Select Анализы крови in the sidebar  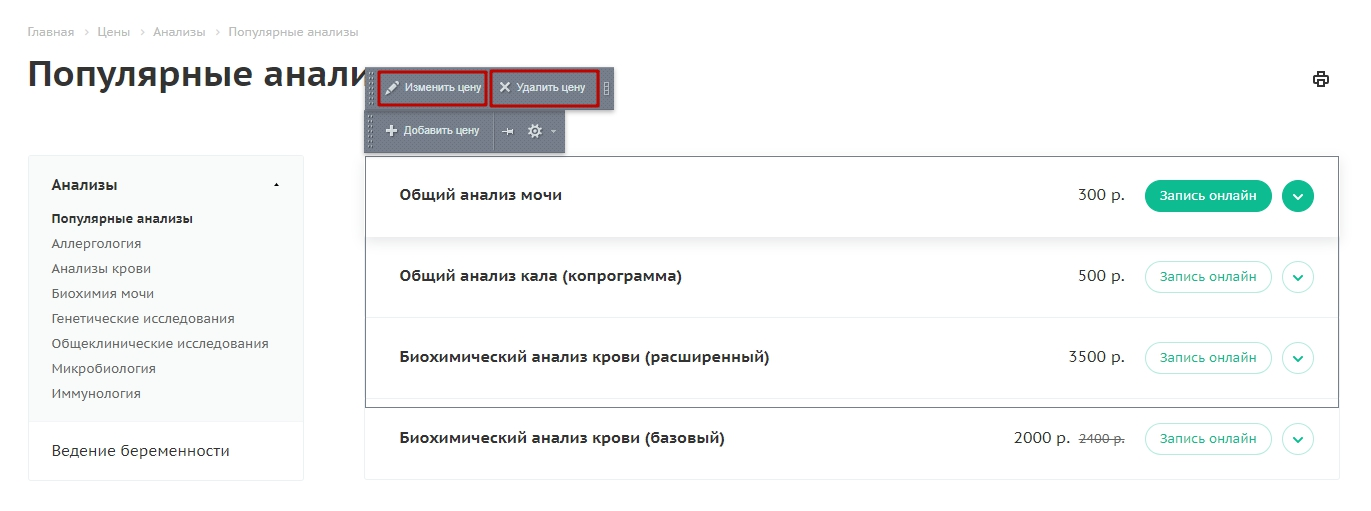pos(101,269)
